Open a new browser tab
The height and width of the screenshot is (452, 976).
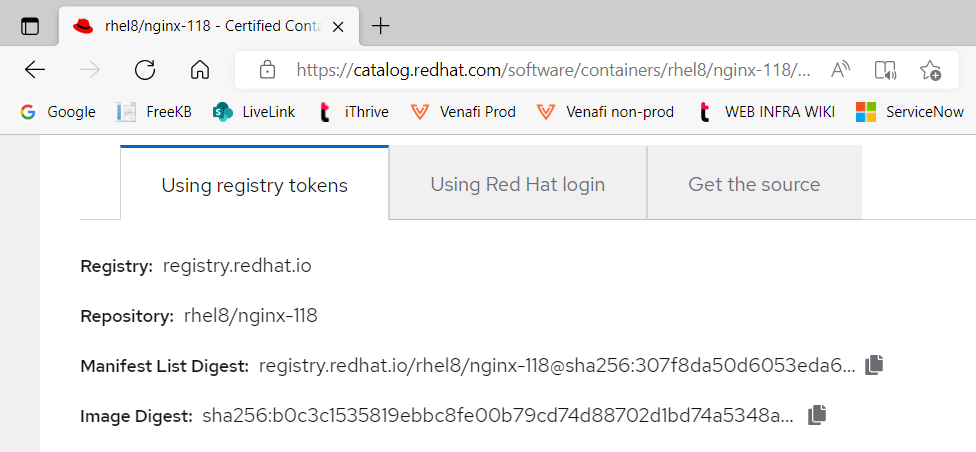[x=380, y=26]
